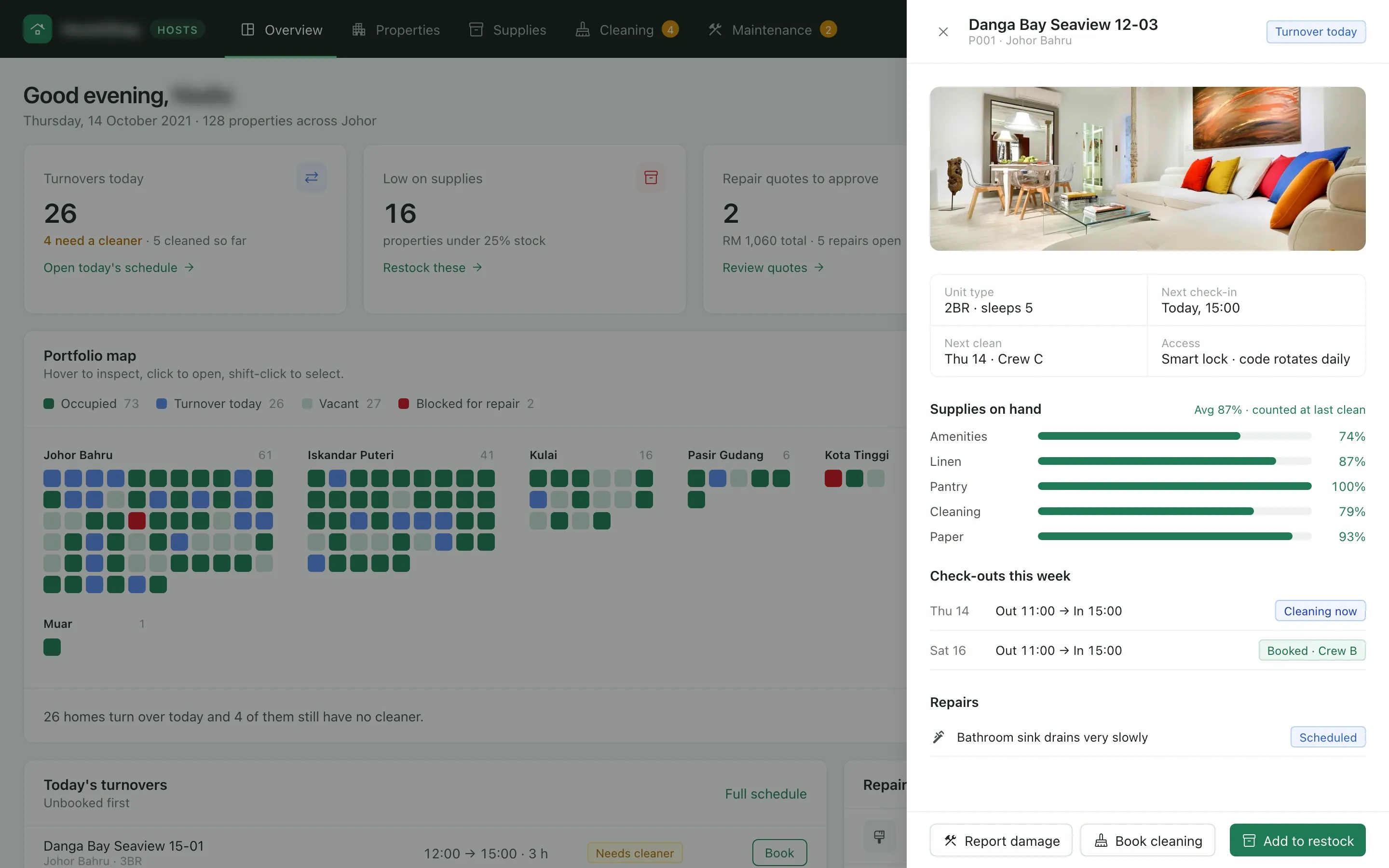Image resolution: width=1389 pixels, height=868 pixels.
Task: Click the green house logo icon
Action: point(37,29)
